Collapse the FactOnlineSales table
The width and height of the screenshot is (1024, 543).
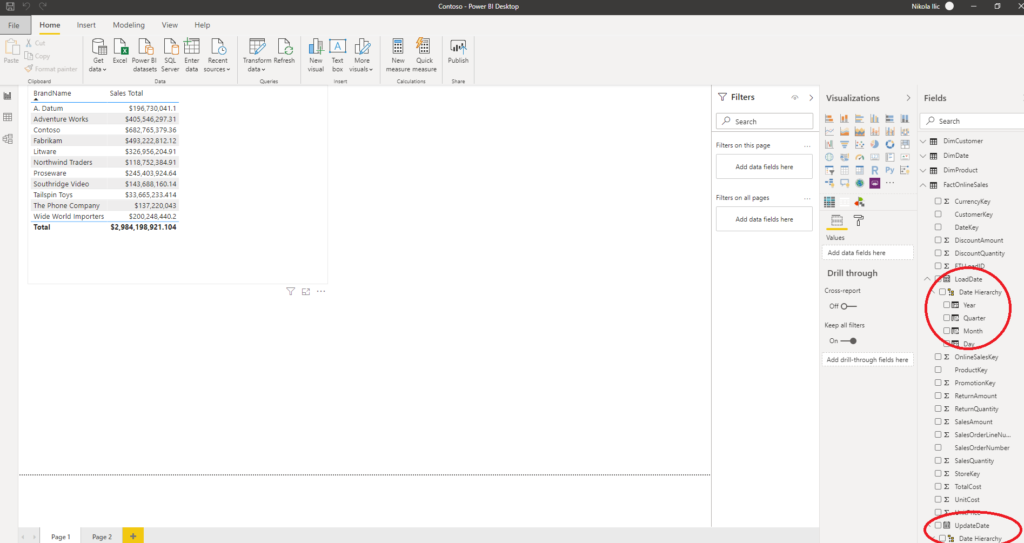click(x=923, y=185)
